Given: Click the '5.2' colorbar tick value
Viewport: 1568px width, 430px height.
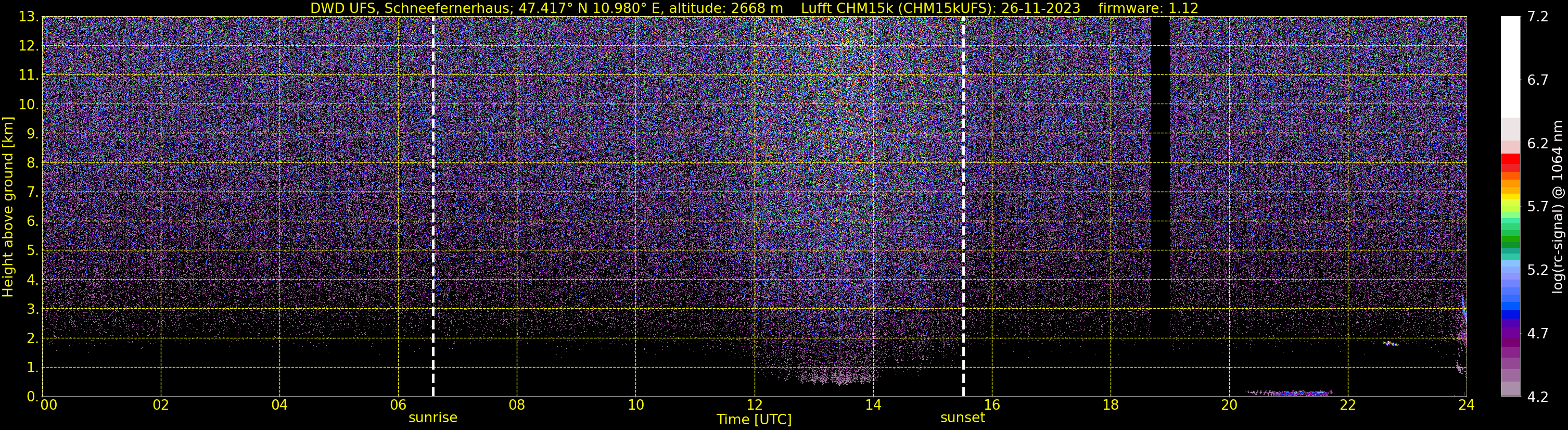Looking at the screenshot, I should coord(1538,270).
